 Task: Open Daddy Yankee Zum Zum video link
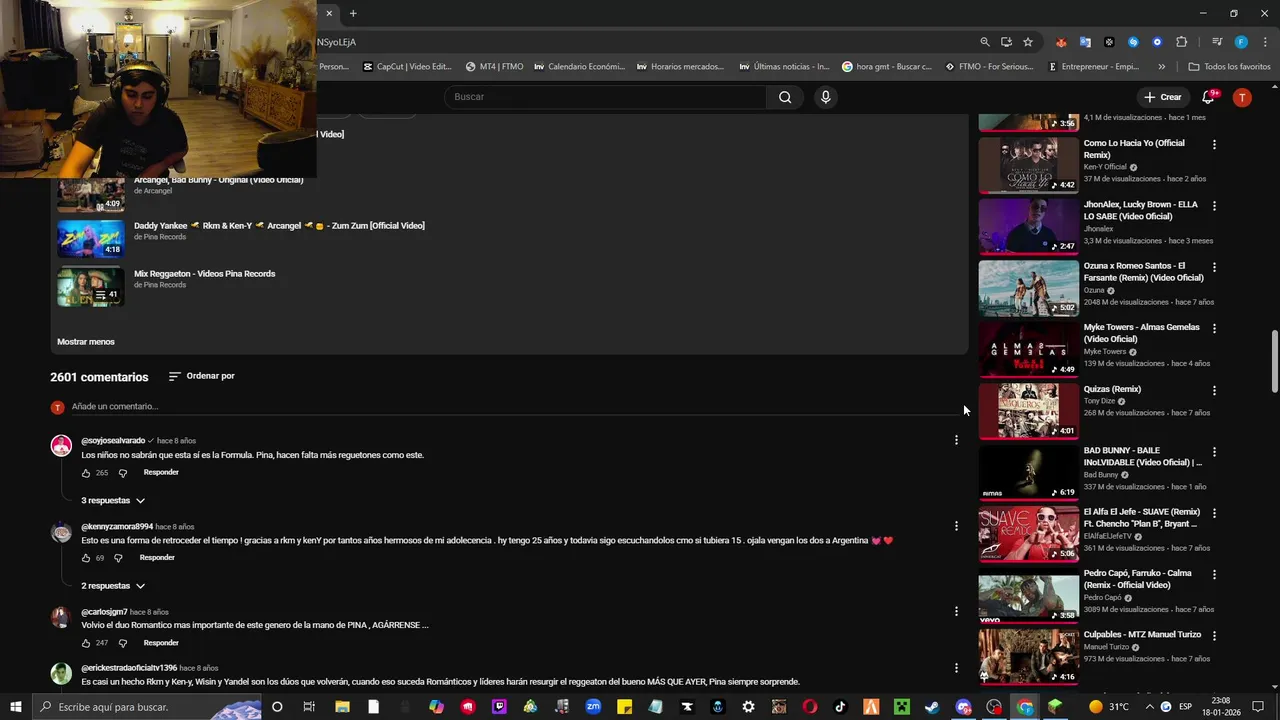(x=279, y=225)
